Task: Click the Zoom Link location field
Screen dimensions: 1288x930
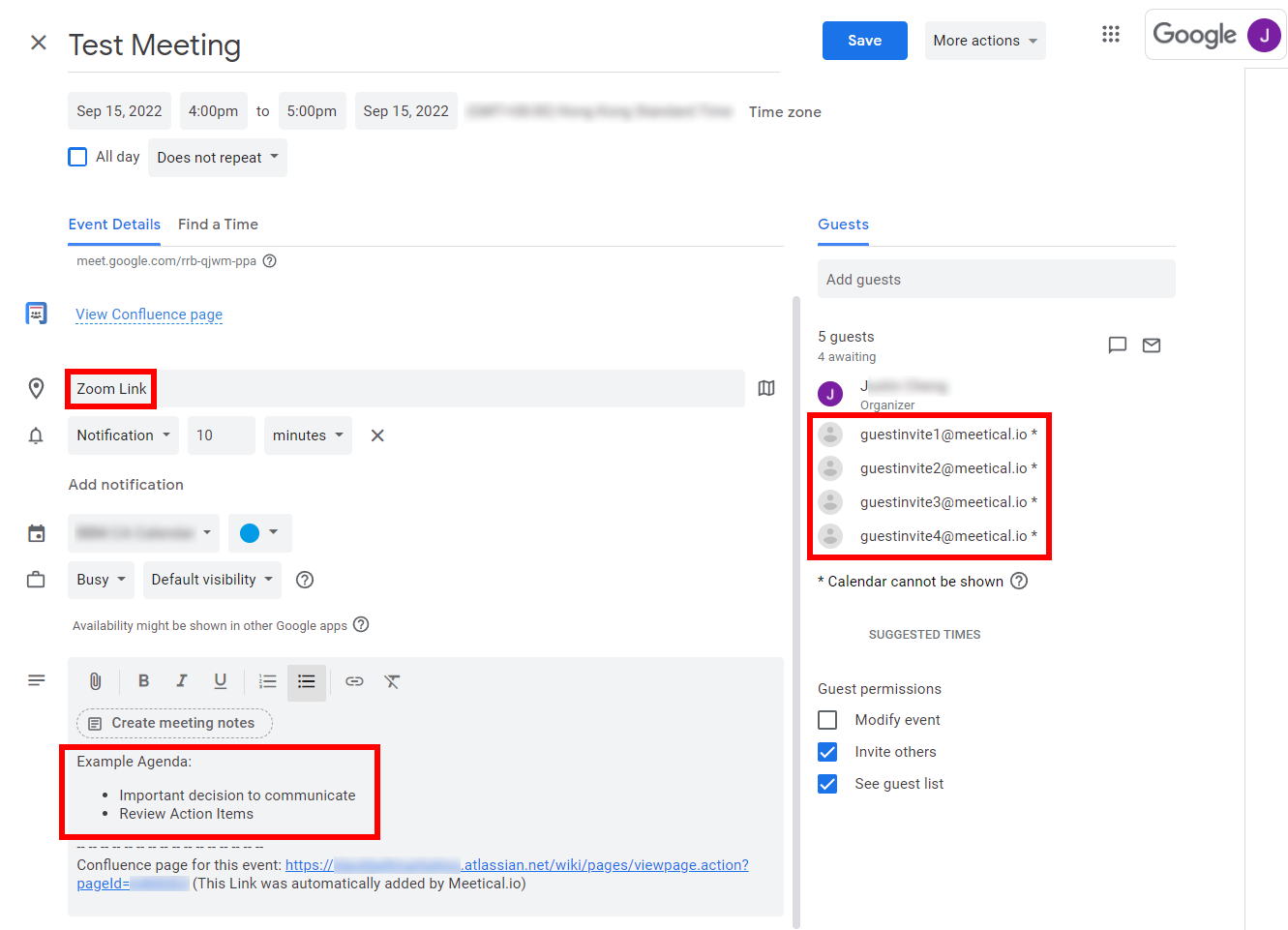Action: pos(406,388)
